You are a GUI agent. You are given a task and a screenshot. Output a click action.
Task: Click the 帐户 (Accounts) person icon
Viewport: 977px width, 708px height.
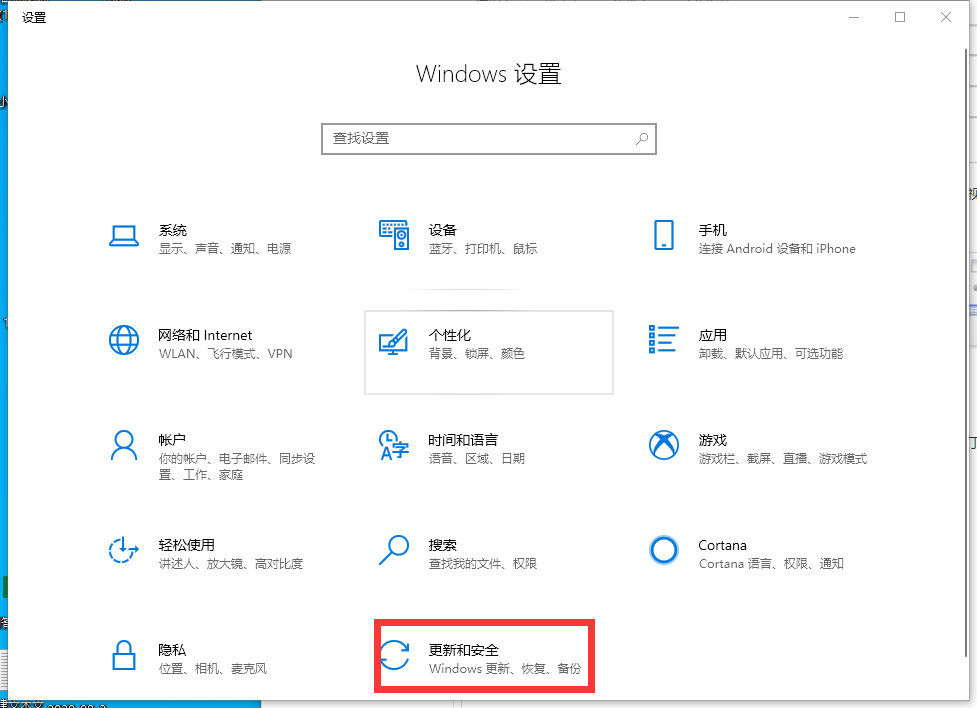(x=123, y=446)
